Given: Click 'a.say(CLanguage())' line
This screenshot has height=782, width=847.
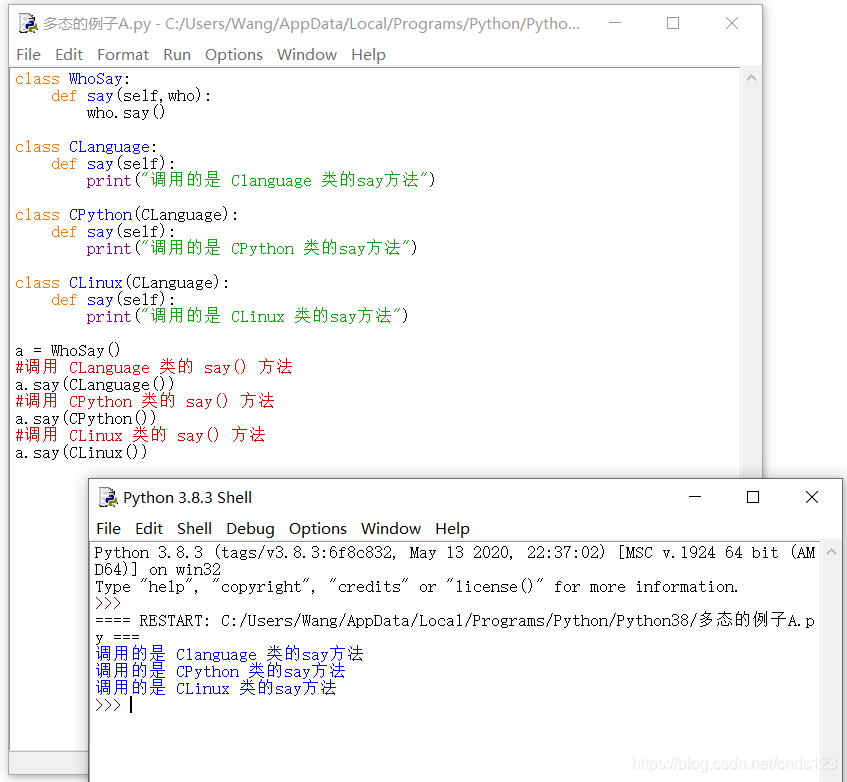Looking at the screenshot, I should pos(95,385).
